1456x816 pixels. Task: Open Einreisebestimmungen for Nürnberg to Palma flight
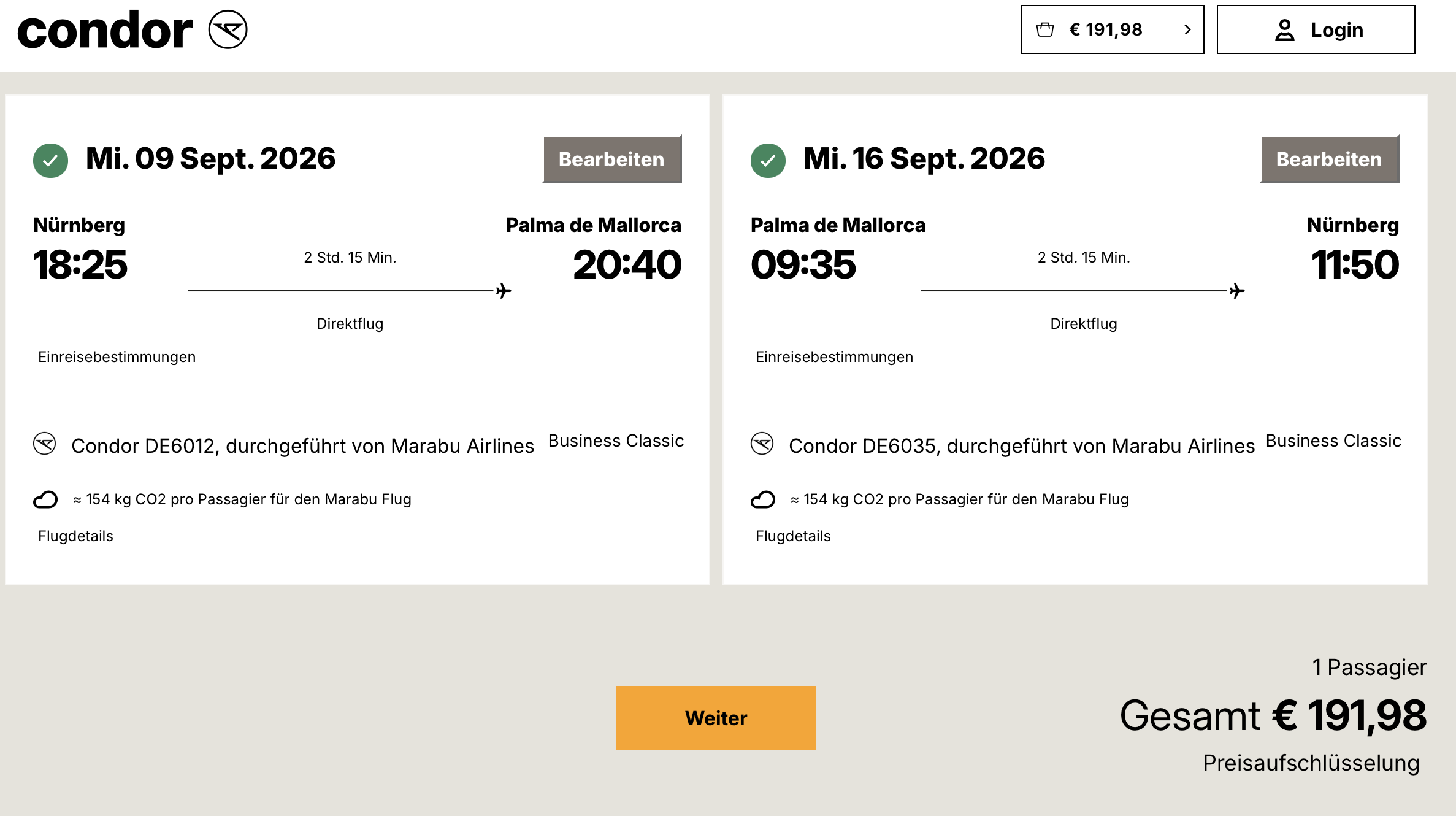[117, 357]
